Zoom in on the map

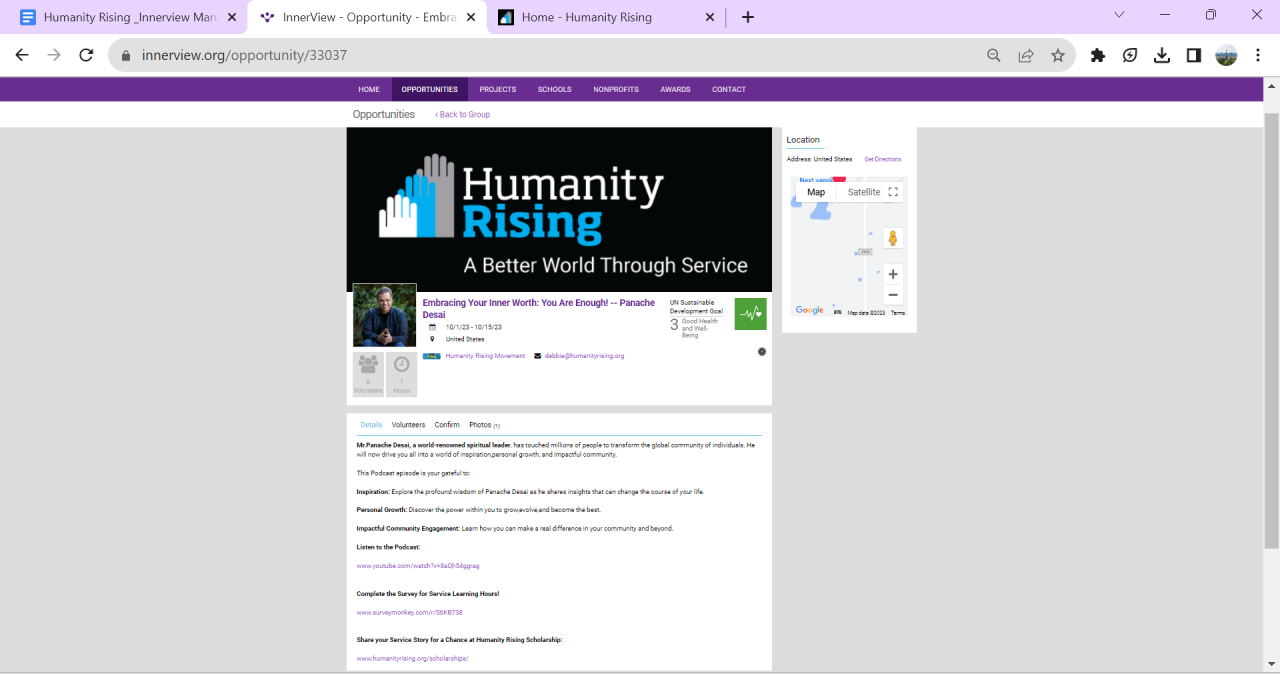(893, 274)
